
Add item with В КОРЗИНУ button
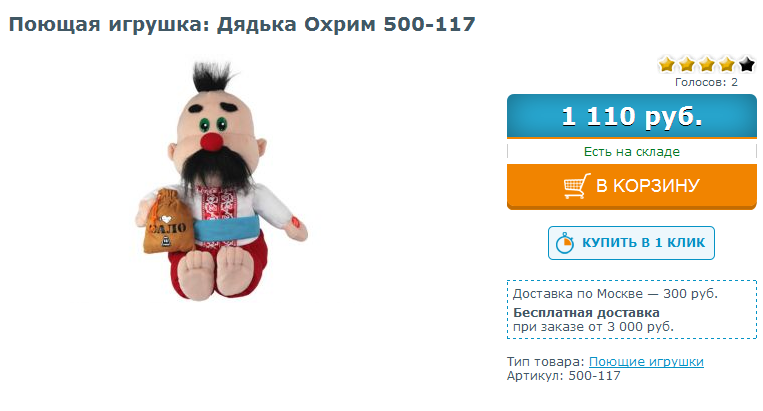(x=632, y=187)
